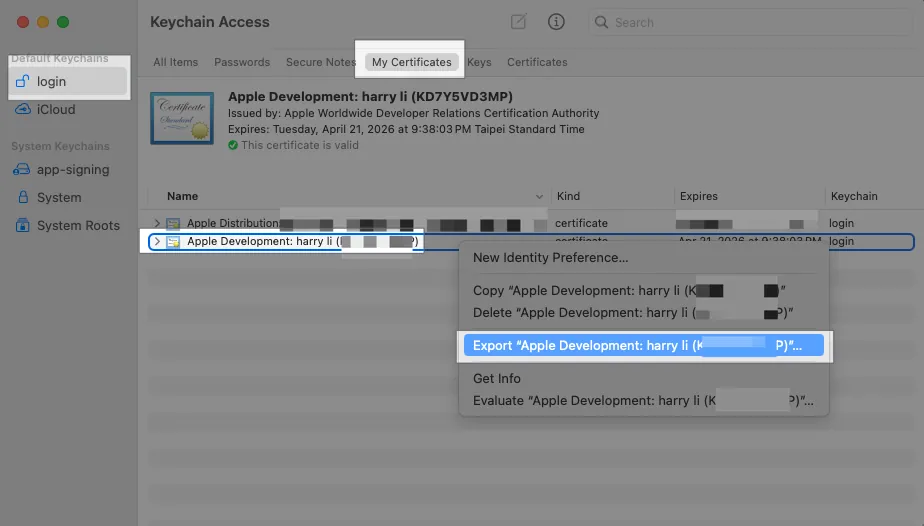Click the compose new note icon
This screenshot has height=526, width=924.
518,22
